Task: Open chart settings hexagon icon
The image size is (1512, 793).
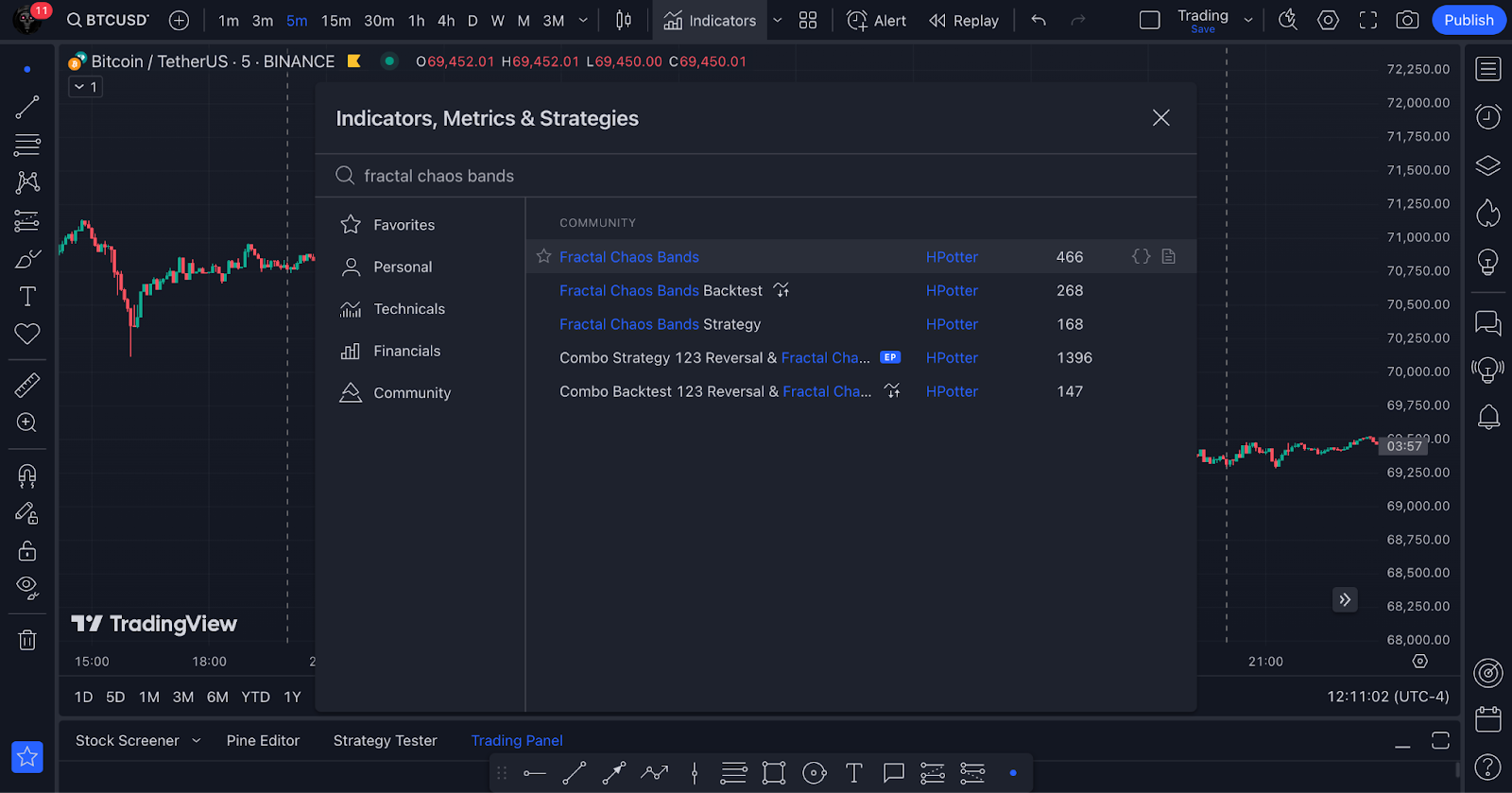Action: (x=1329, y=20)
